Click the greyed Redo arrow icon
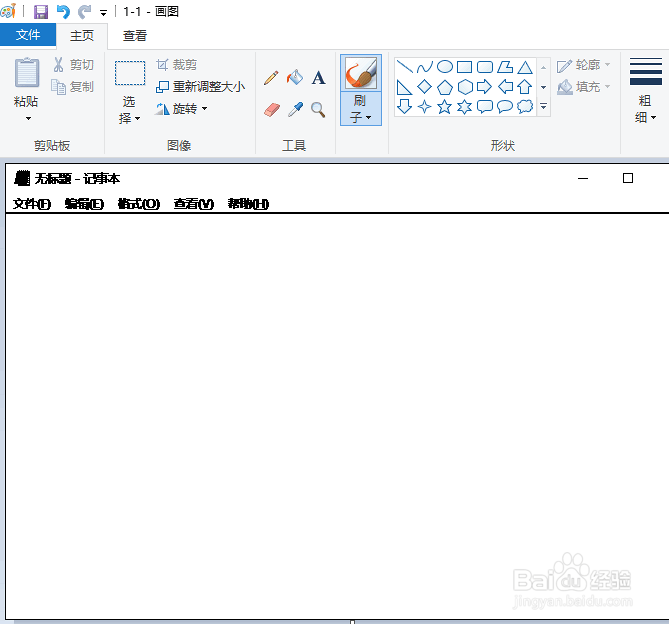 tap(85, 12)
